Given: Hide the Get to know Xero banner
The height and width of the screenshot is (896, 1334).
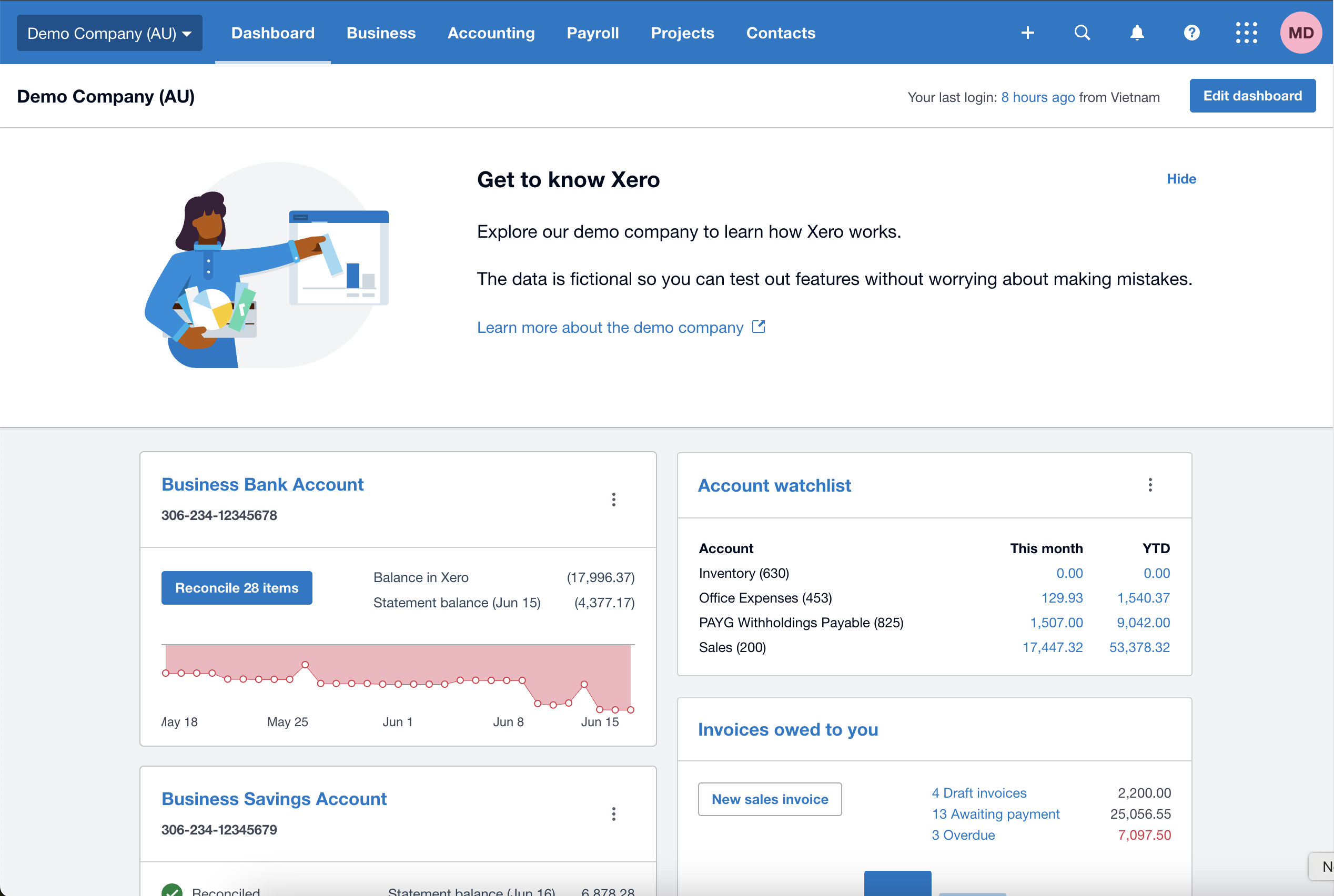Looking at the screenshot, I should coord(1180,179).
